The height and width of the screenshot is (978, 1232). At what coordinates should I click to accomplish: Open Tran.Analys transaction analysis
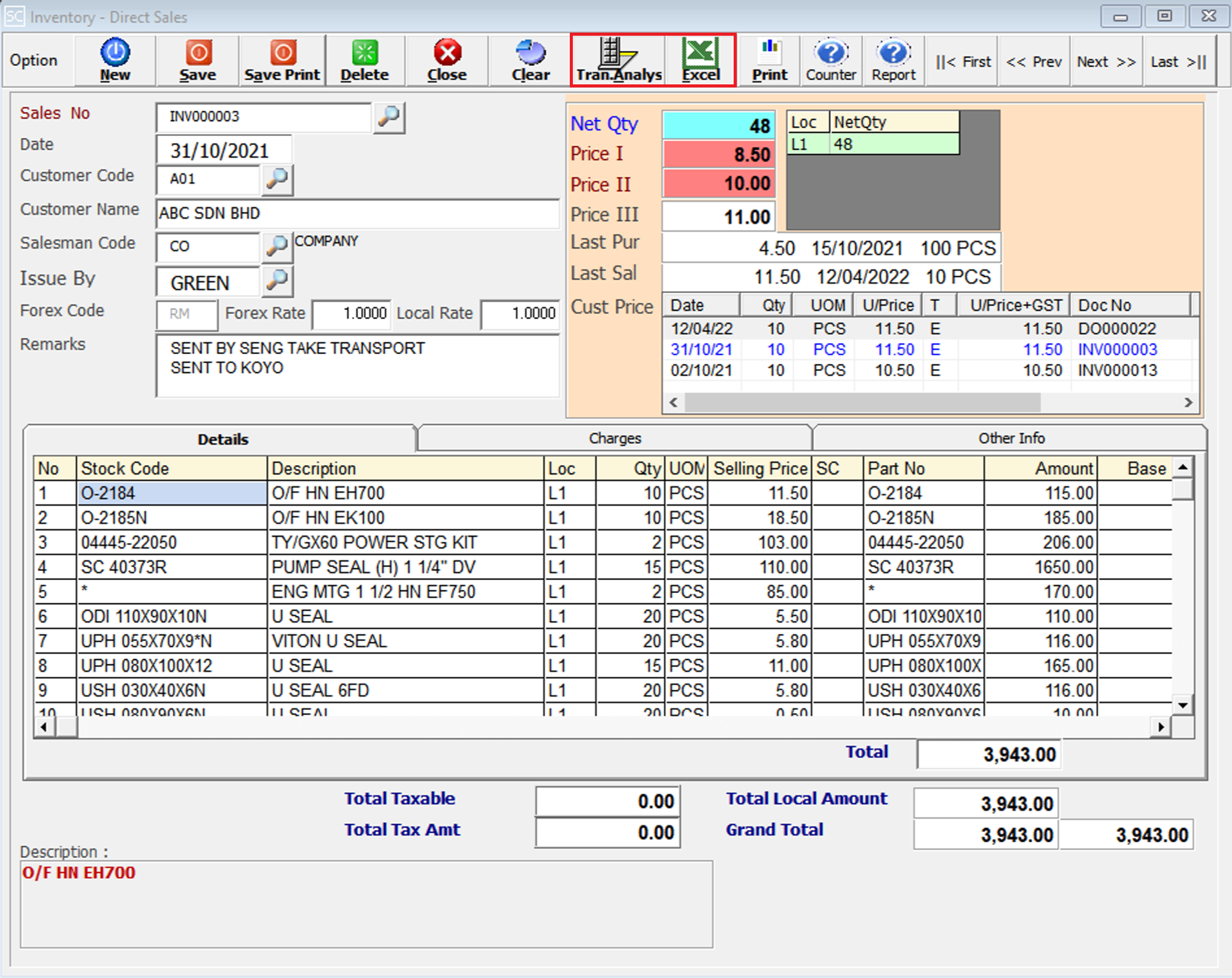point(618,60)
